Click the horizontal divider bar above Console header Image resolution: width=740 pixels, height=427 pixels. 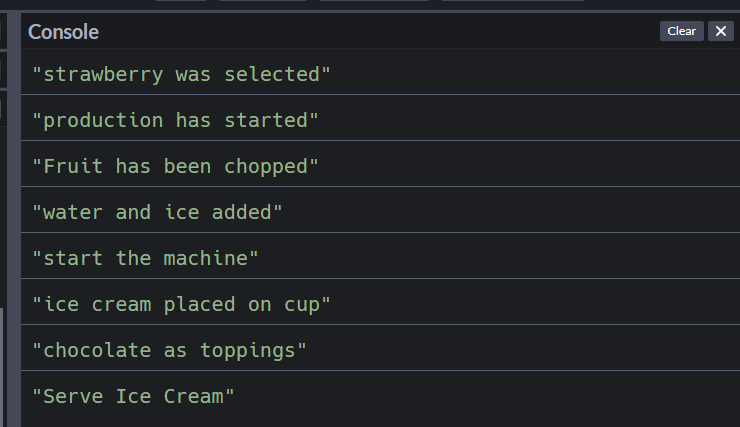pyautogui.click(x=370, y=11)
